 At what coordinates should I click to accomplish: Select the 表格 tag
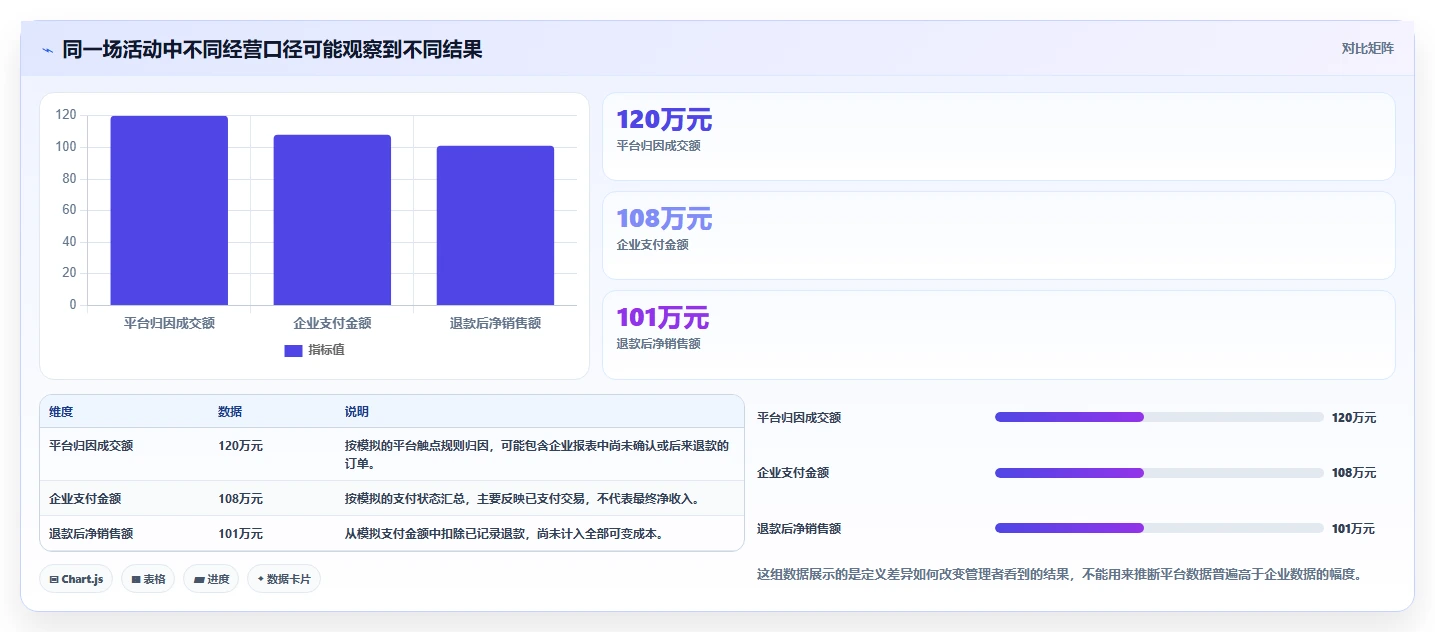point(148,579)
